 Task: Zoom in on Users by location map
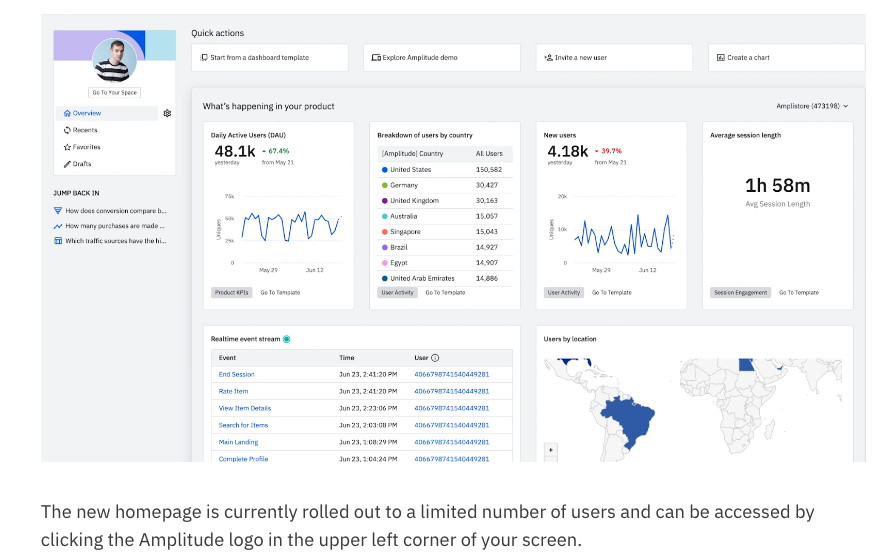551,450
